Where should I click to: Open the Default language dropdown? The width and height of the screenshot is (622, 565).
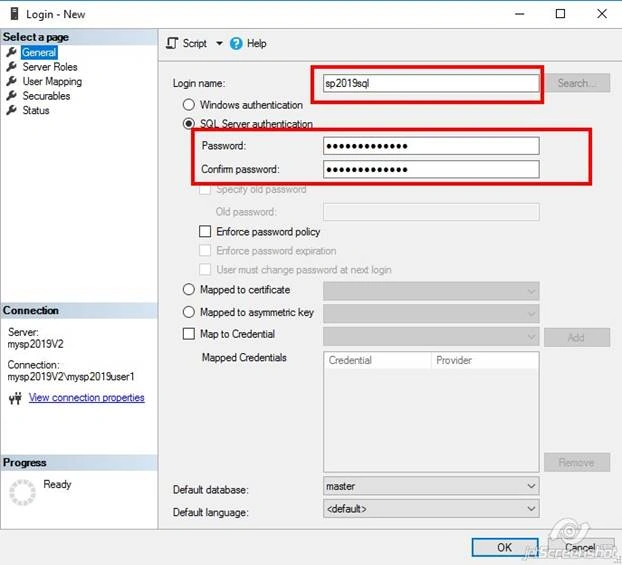coord(431,509)
